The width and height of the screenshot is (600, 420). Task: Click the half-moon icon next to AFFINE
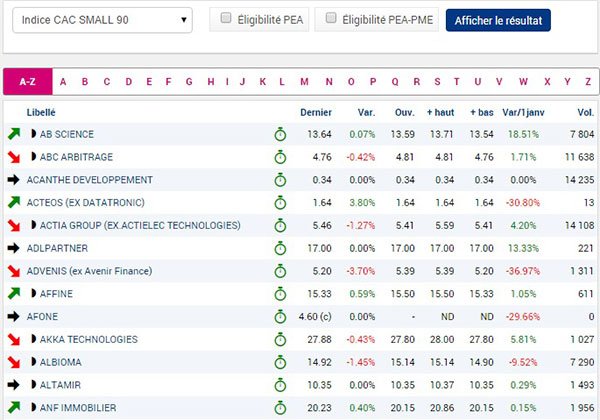(33, 293)
